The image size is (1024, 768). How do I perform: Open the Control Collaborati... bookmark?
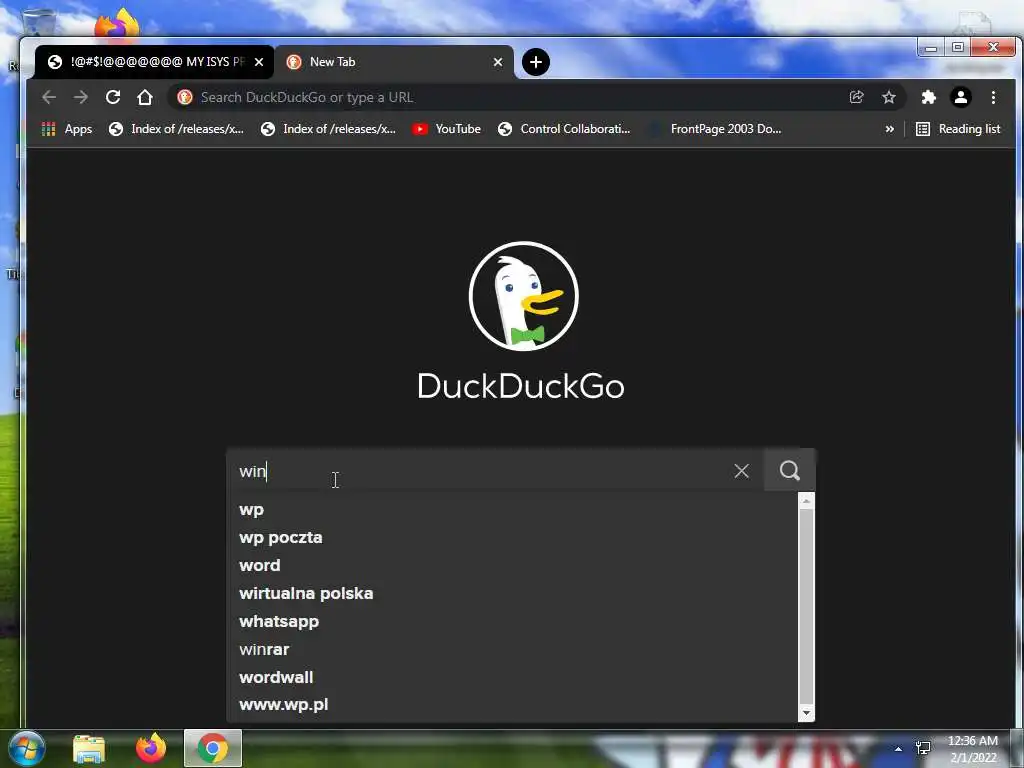564,129
